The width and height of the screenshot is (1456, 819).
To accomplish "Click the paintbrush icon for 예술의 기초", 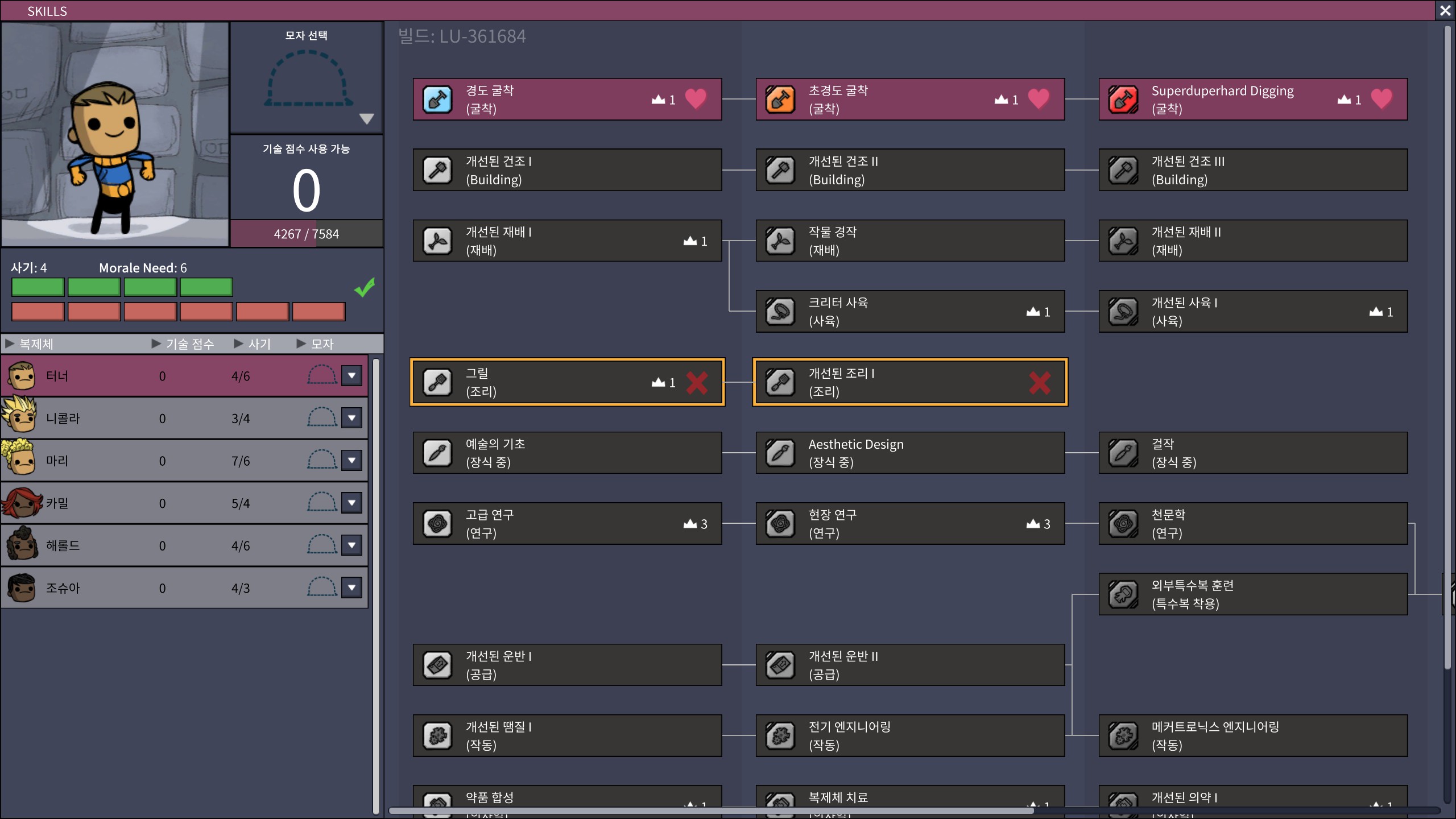I will click(437, 453).
